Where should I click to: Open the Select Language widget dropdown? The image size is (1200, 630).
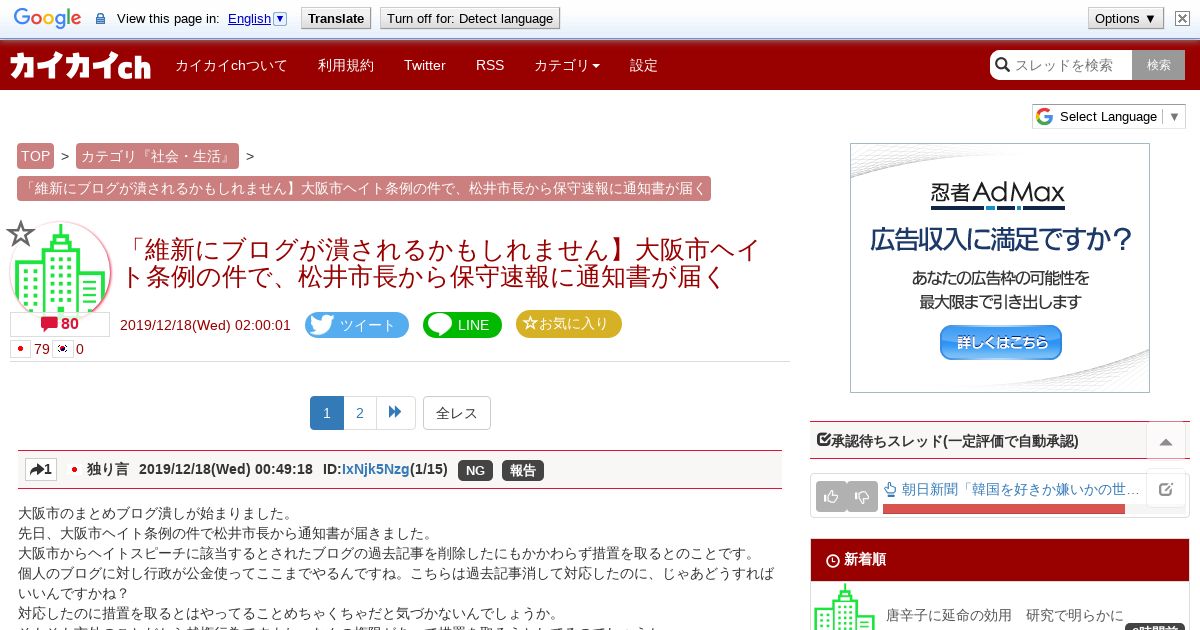1108,116
